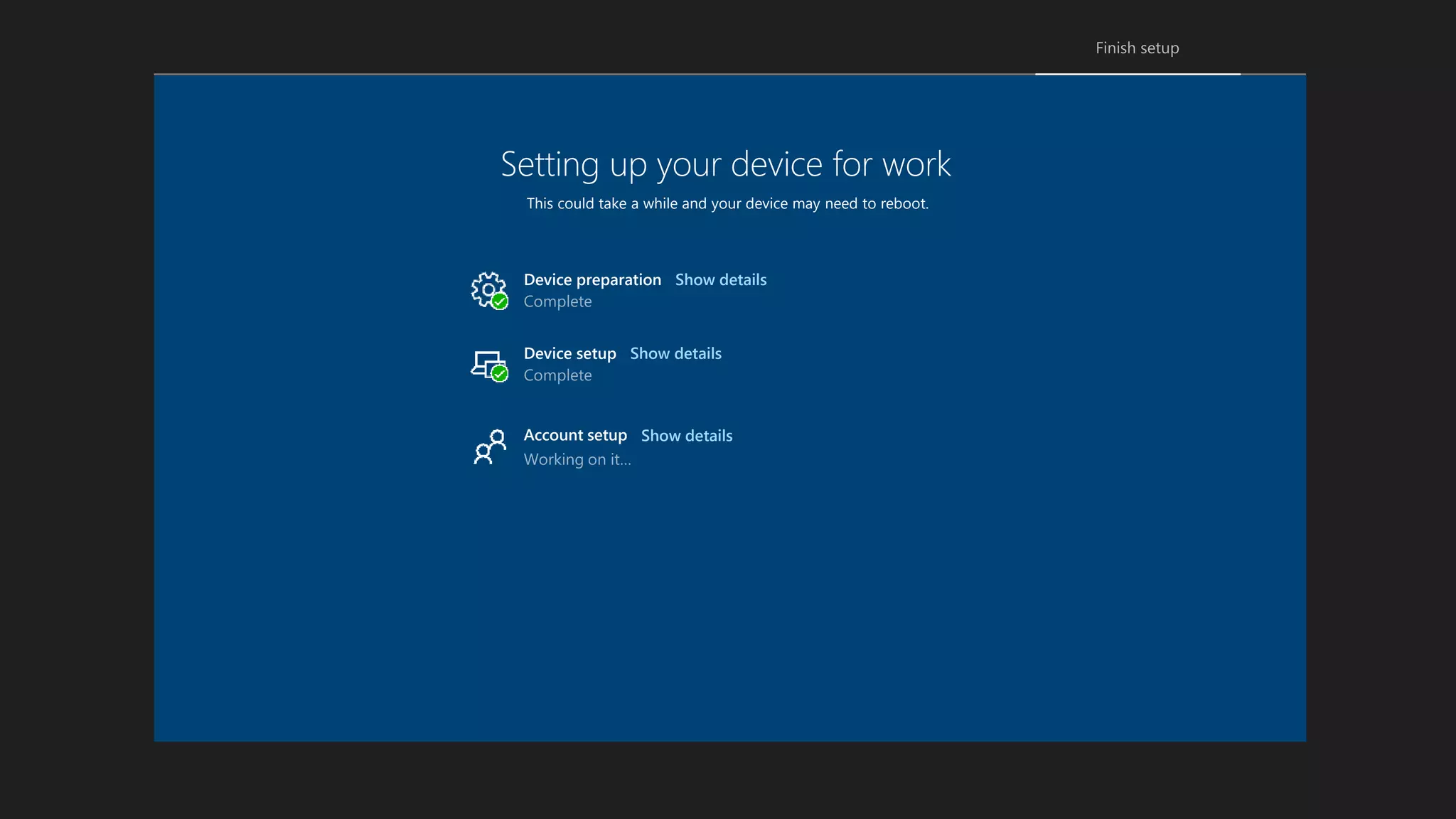Click the 'Device preparation' label
Image resolution: width=1456 pixels, height=819 pixels.
592,280
